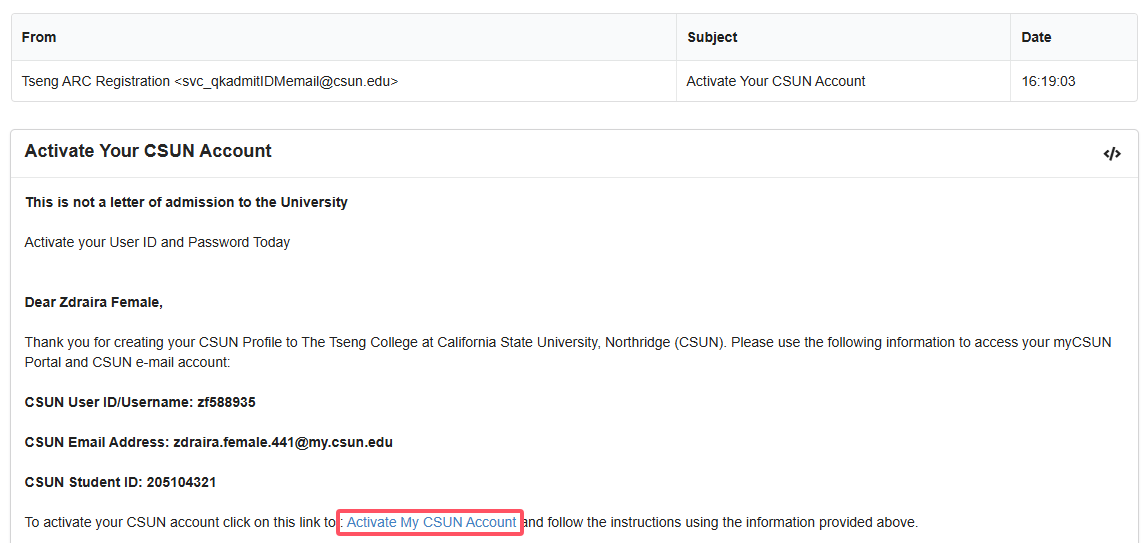Toggle the HTML source view icon
Screen dimensions: 1141x543
1111,154
